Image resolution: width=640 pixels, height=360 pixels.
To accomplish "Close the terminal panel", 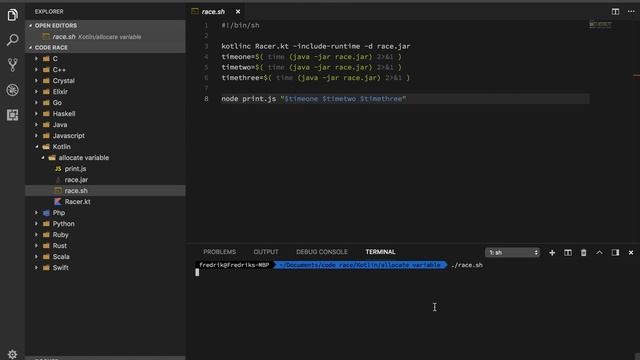I will (x=631, y=253).
